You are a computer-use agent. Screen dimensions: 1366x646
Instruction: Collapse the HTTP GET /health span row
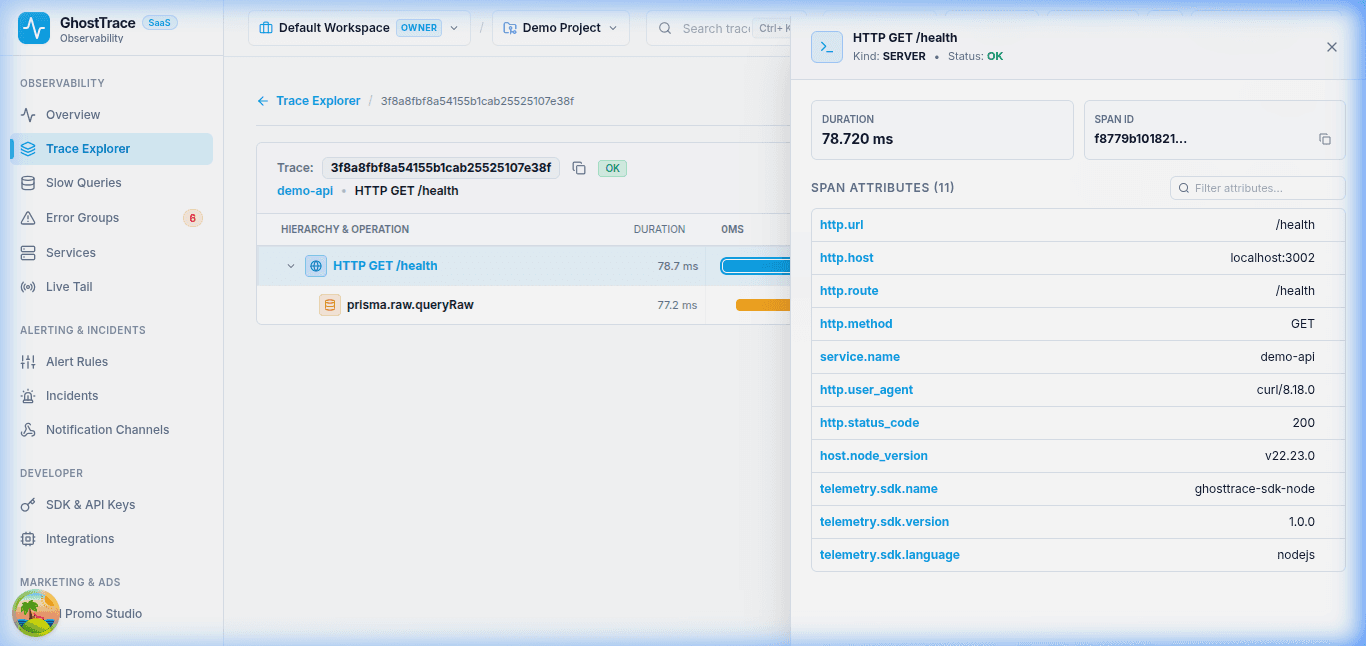coord(291,266)
